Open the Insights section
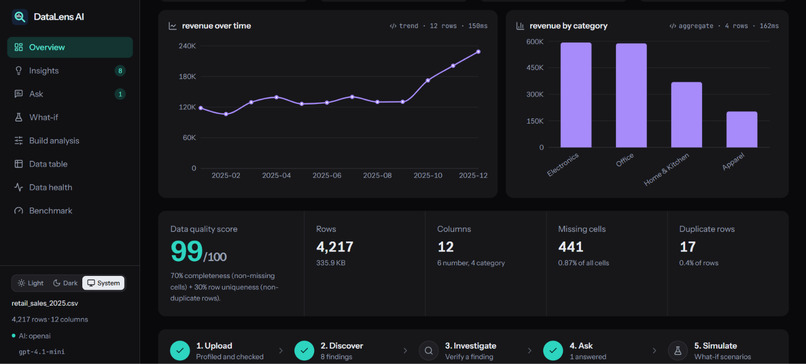806x364 pixels. tap(70, 71)
